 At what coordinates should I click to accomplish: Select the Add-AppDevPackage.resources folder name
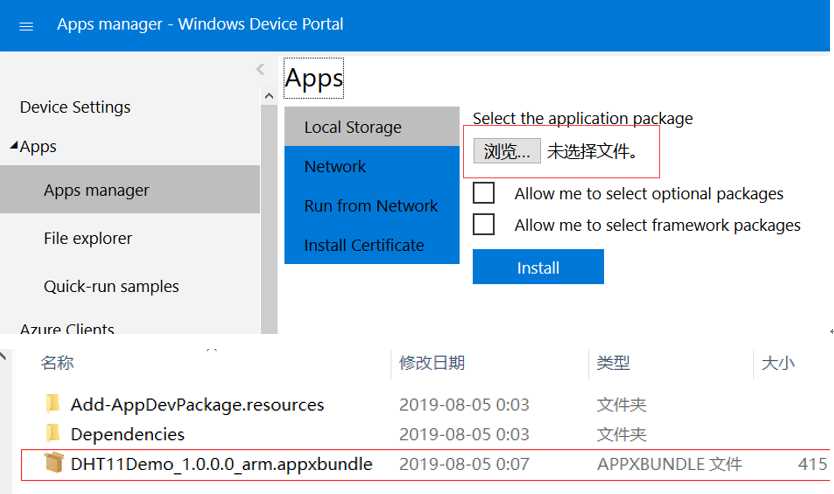197,405
